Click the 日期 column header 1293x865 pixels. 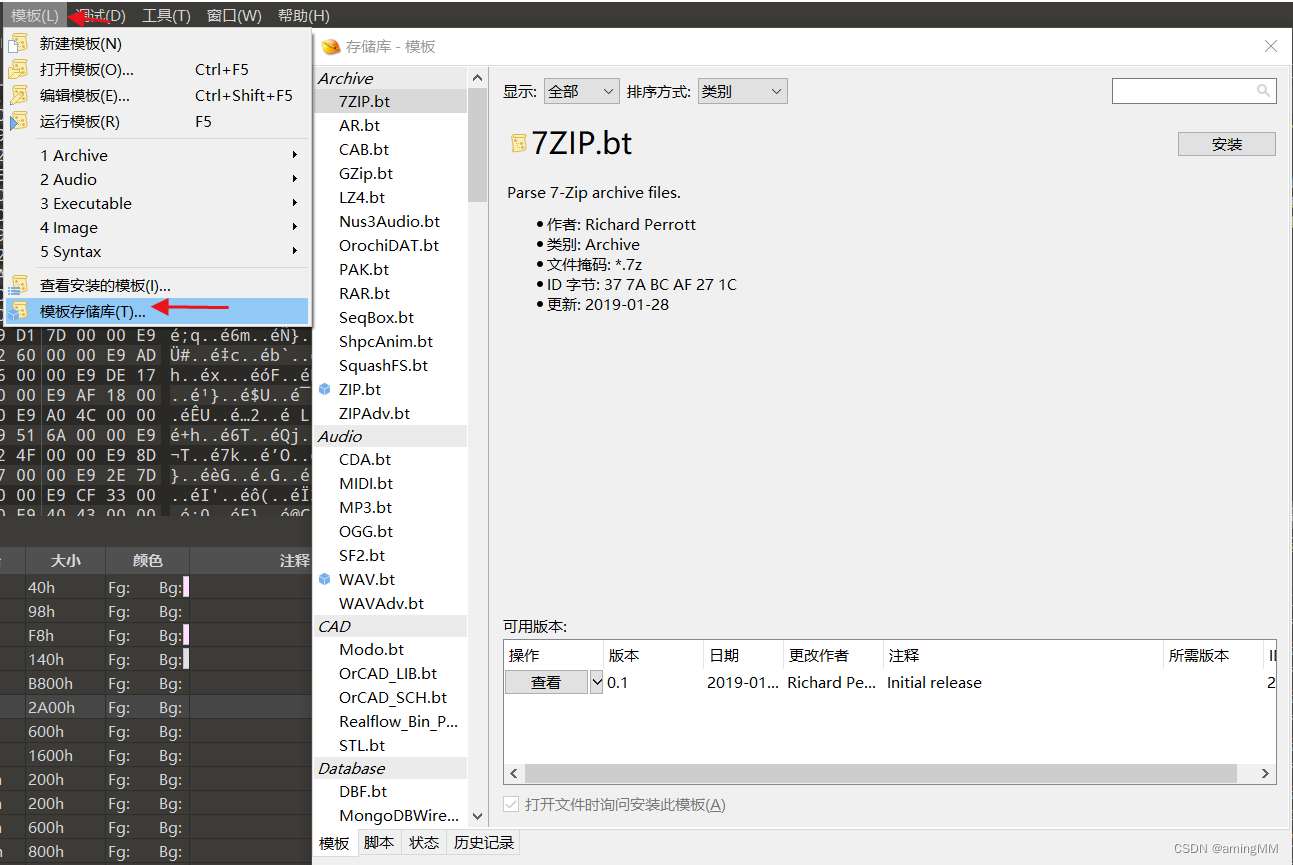pyautogui.click(x=743, y=655)
